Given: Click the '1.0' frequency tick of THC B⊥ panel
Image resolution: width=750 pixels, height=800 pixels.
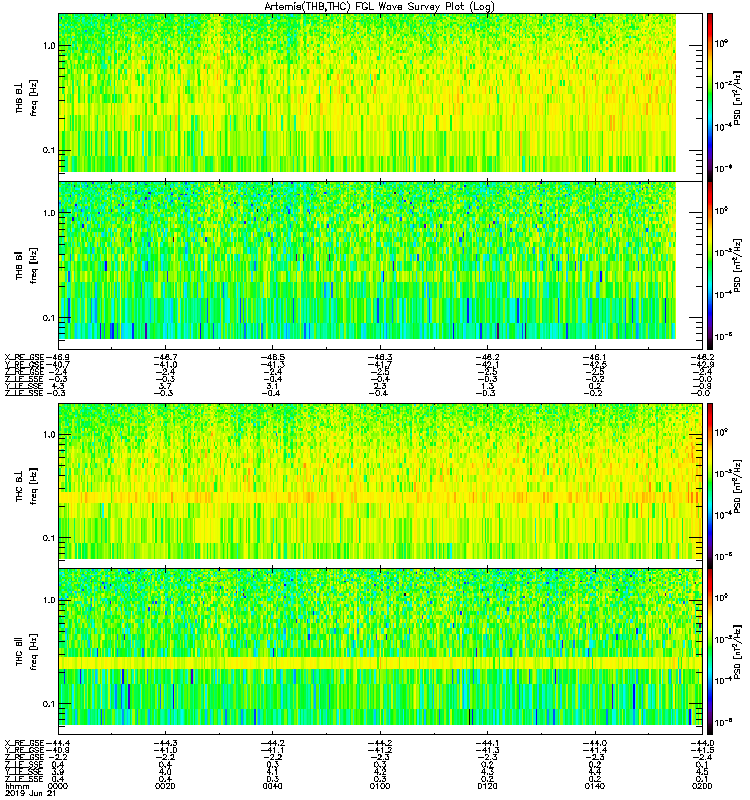Looking at the screenshot, I should pos(49,435).
